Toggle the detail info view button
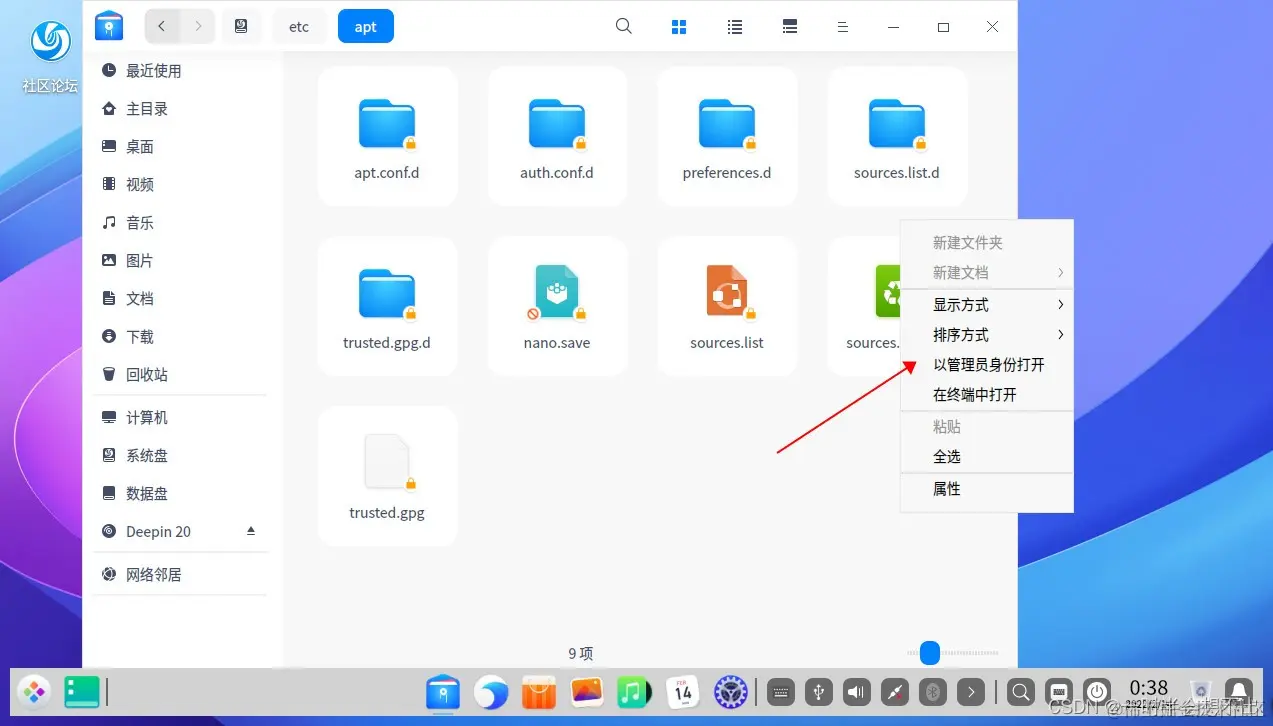The height and width of the screenshot is (726, 1273). pos(790,27)
